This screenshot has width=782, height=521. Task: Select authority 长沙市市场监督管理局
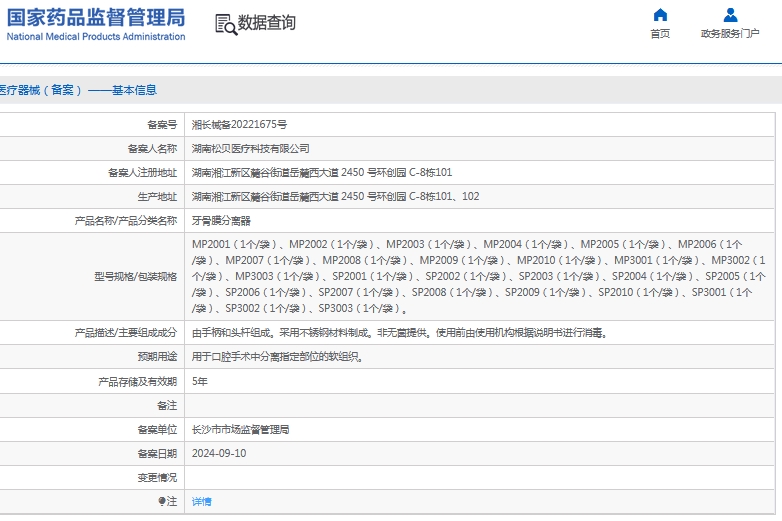coord(240,429)
